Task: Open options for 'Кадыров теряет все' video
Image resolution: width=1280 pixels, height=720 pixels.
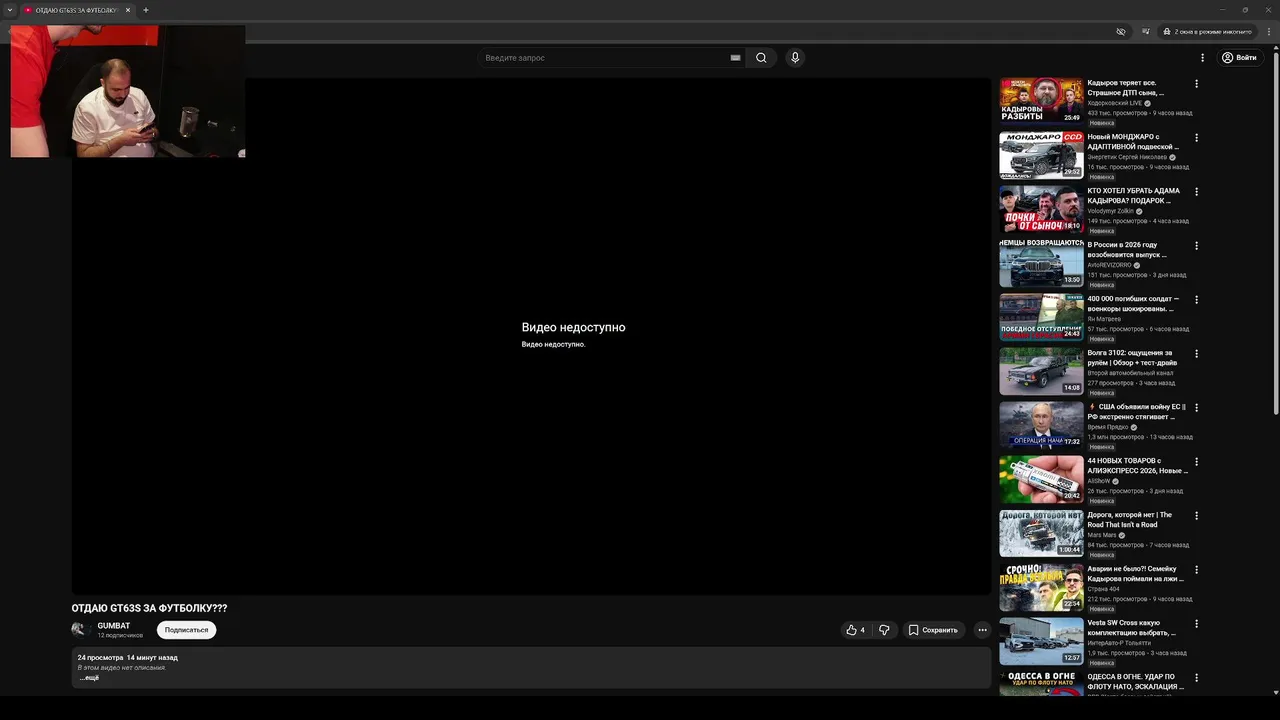Action: (x=1196, y=84)
